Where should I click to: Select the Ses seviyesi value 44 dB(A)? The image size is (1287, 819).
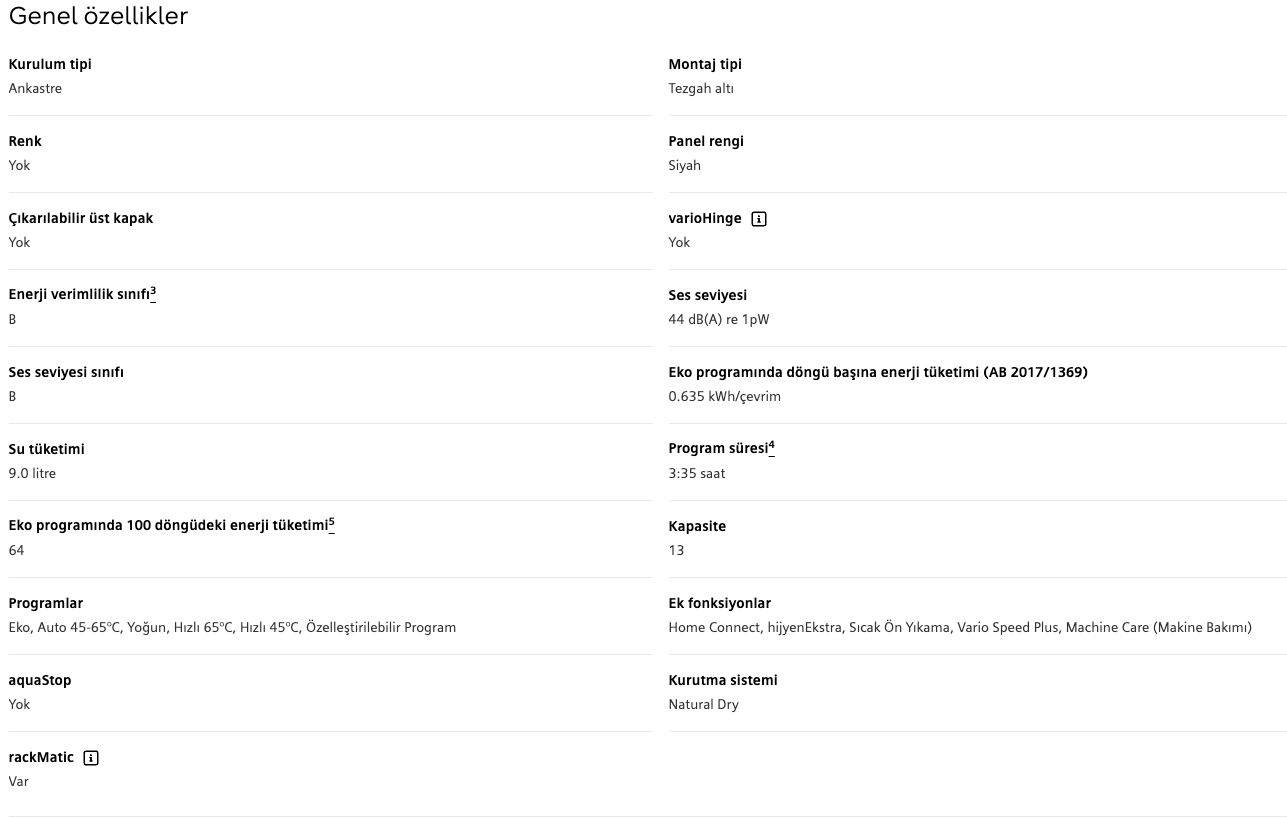click(x=718, y=319)
